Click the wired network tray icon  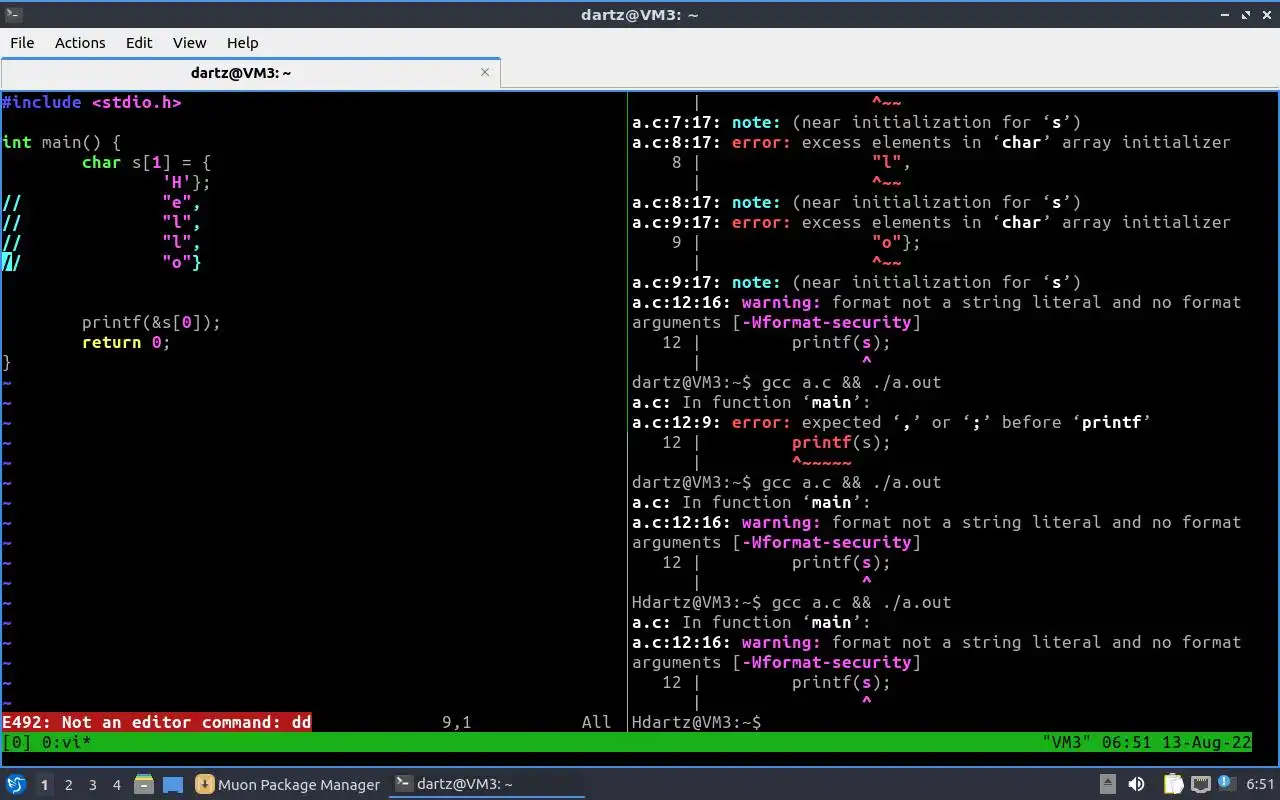pyautogui.click(x=1201, y=784)
